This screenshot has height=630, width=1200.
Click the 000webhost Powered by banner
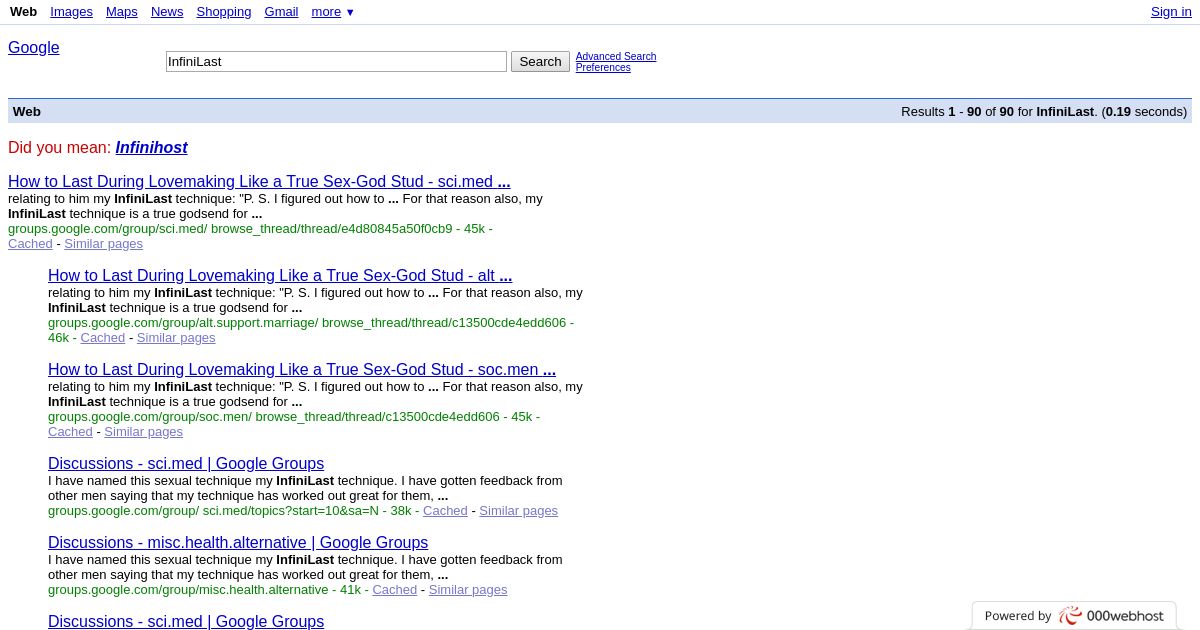1074,616
